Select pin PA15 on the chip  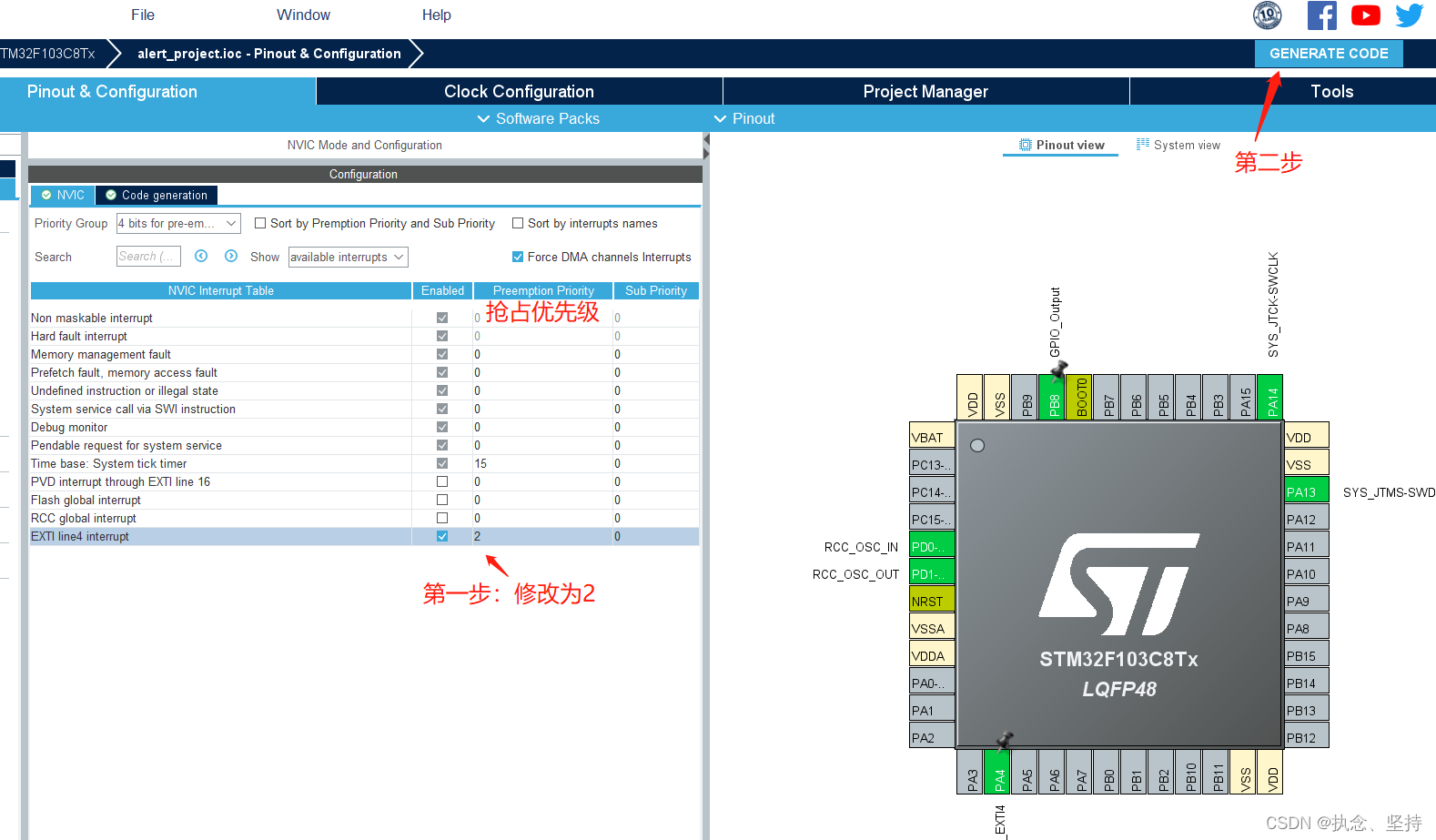[x=1244, y=398]
